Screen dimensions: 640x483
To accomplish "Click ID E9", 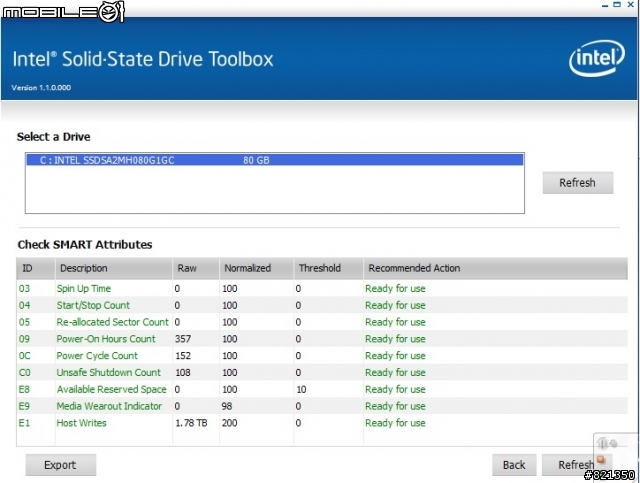I will point(24,406).
